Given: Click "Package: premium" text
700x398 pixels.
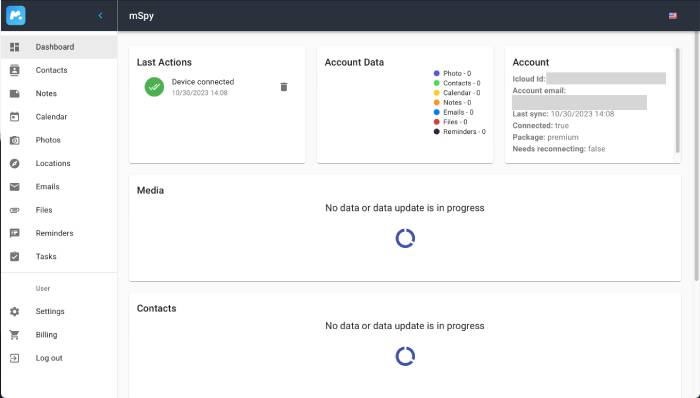Looking at the screenshot, I should [x=545, y=137].
